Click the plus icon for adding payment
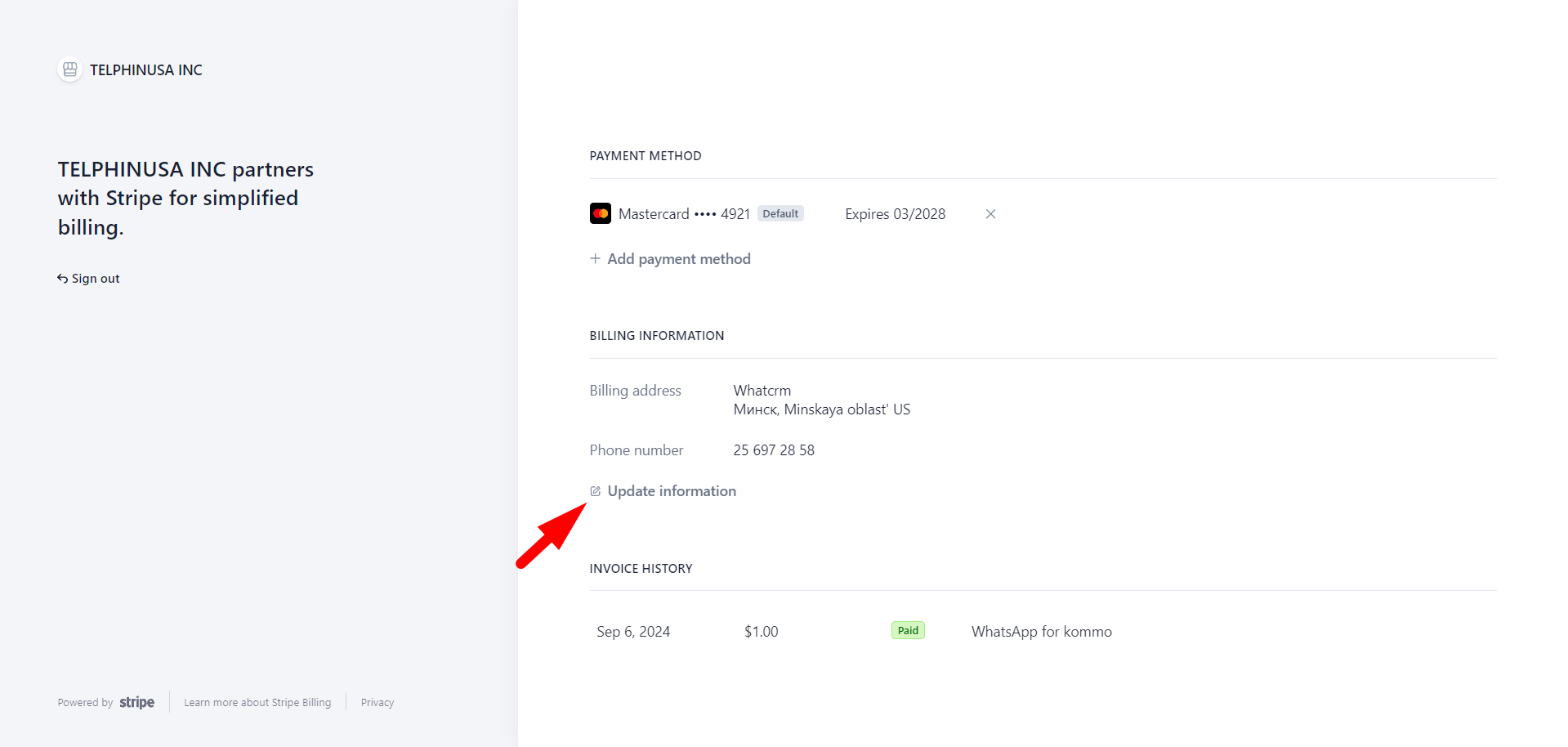 (595, 259)
